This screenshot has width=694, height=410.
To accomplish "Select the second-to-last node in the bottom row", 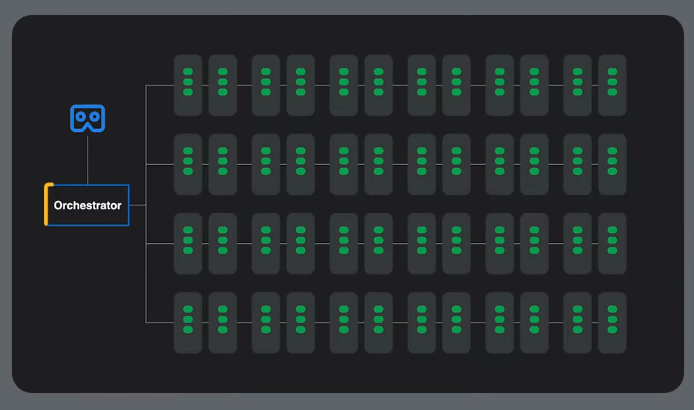I will point(578,322).
